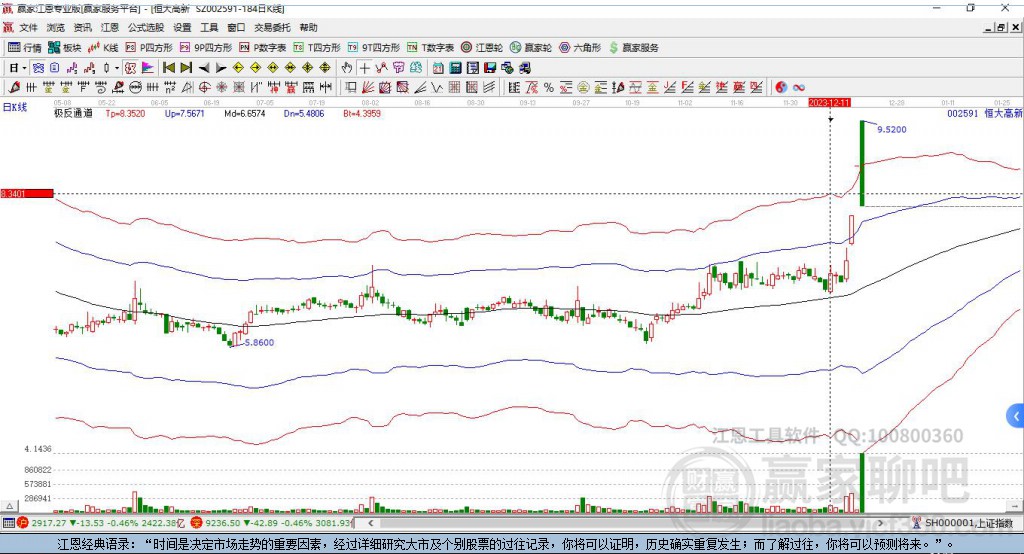Open the 江恩轮 Gann wheel
The image size is (1024, 554).
coord(482,48)
